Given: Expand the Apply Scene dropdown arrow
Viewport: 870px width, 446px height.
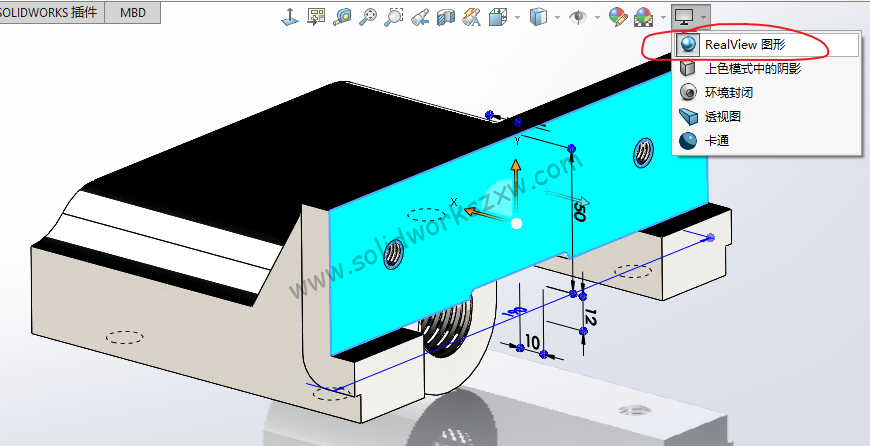Looking at the screenshot, I should coord(664,18).
